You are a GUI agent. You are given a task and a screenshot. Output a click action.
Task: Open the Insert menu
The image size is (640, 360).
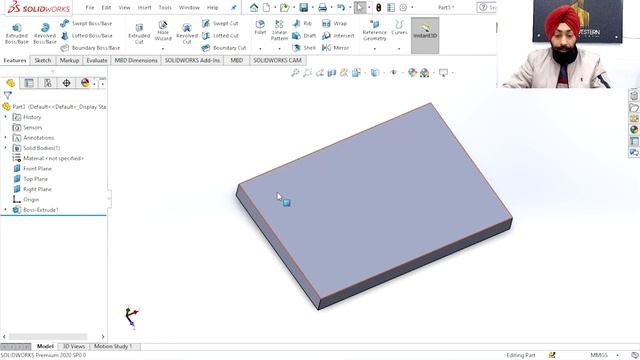[x=144, y=7]
